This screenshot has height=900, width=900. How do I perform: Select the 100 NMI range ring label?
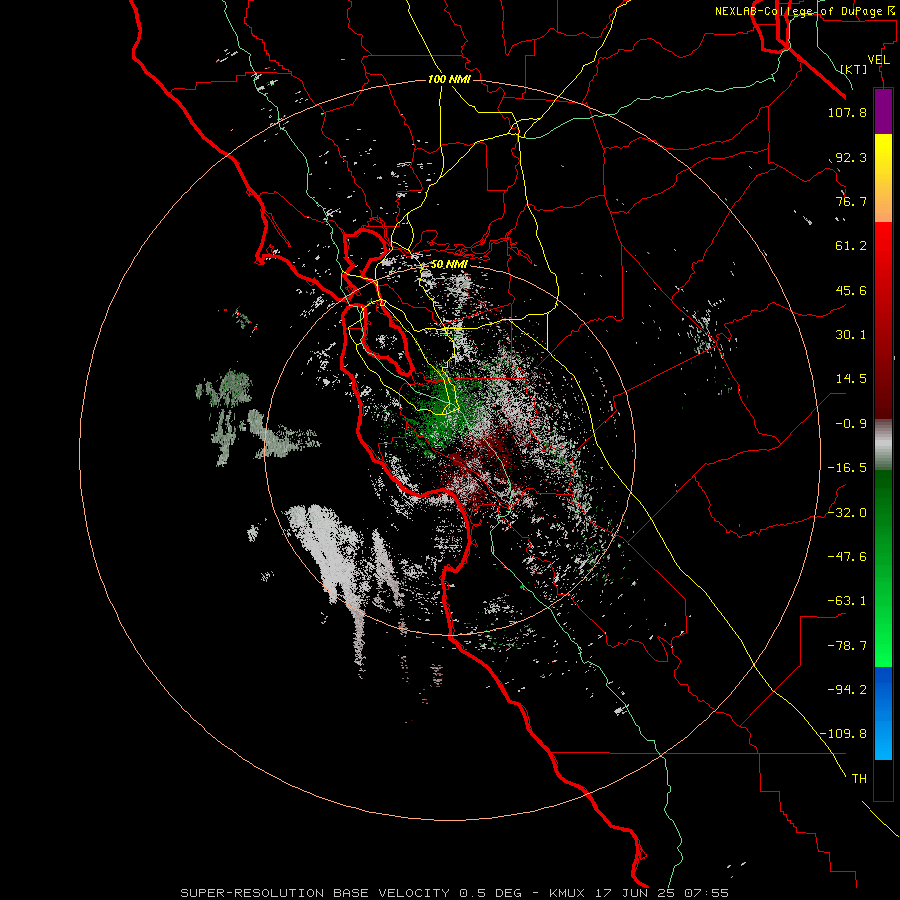pyautogui.click(x=449, y=79)
